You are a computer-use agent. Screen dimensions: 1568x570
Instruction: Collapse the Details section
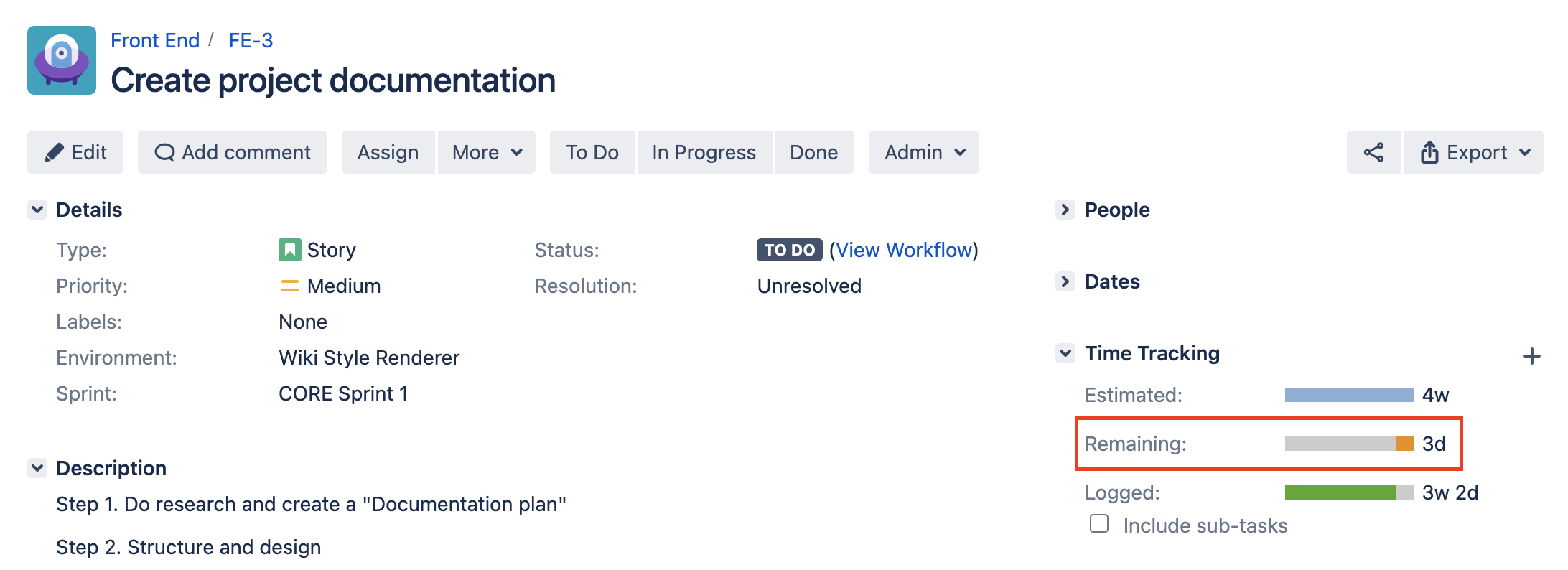coord(37,210)
